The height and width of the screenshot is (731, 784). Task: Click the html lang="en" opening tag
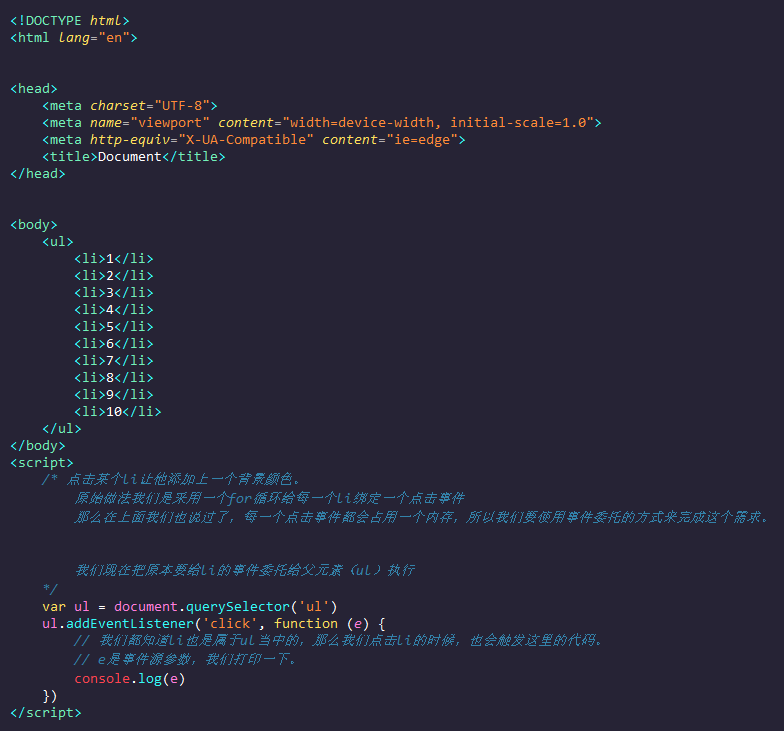74,38
